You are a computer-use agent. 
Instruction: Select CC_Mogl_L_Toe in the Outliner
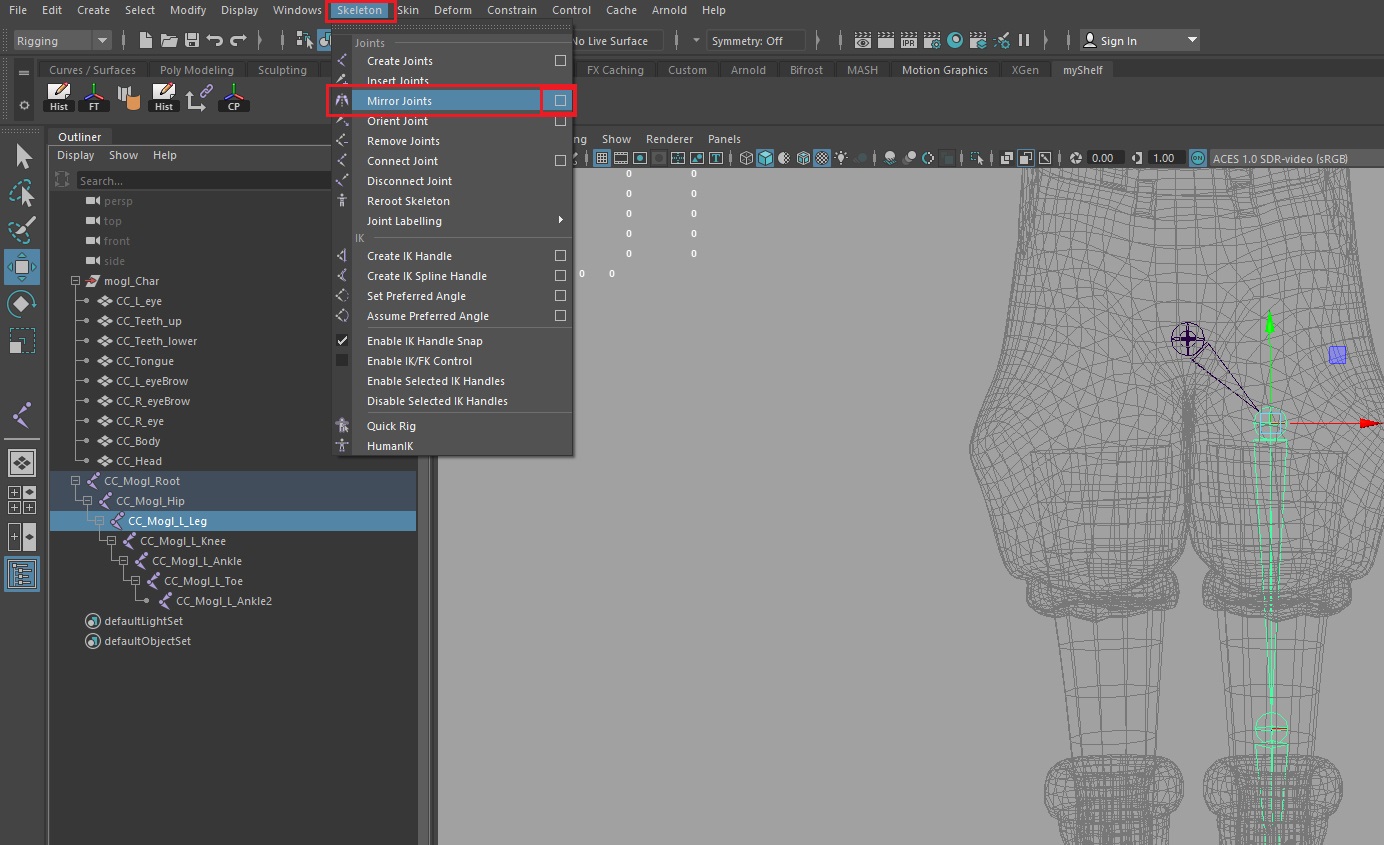point(203,581)
